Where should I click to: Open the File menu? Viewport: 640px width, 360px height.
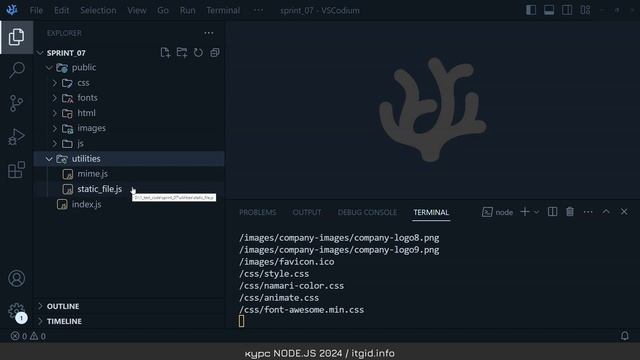[36, 11]
